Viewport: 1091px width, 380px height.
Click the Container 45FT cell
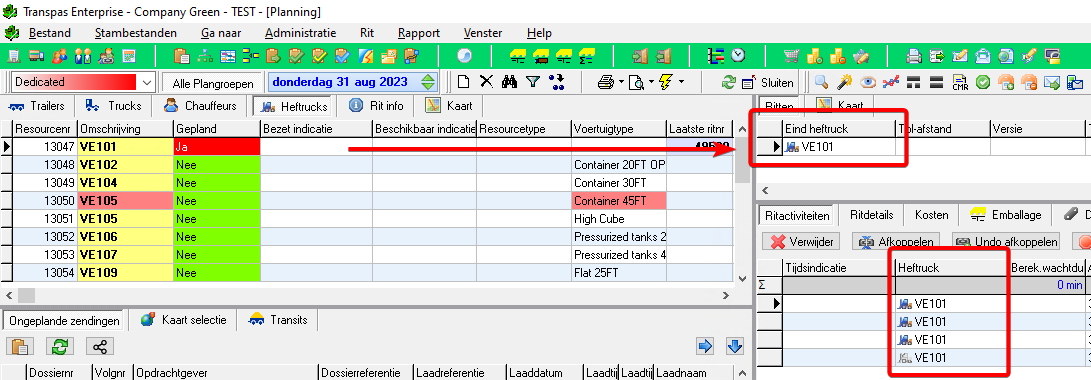point(619,201)
